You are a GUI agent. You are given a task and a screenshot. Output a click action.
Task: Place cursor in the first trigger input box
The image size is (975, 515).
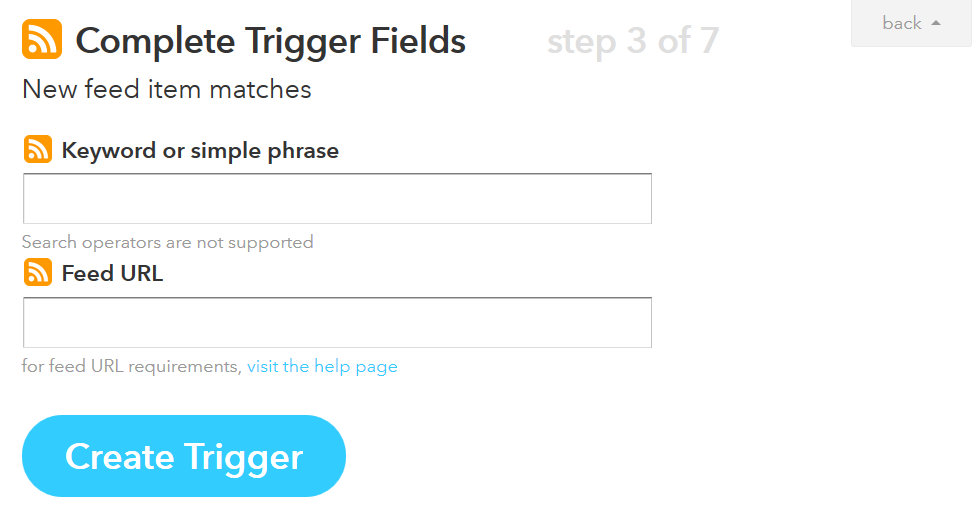click(337, 199)
